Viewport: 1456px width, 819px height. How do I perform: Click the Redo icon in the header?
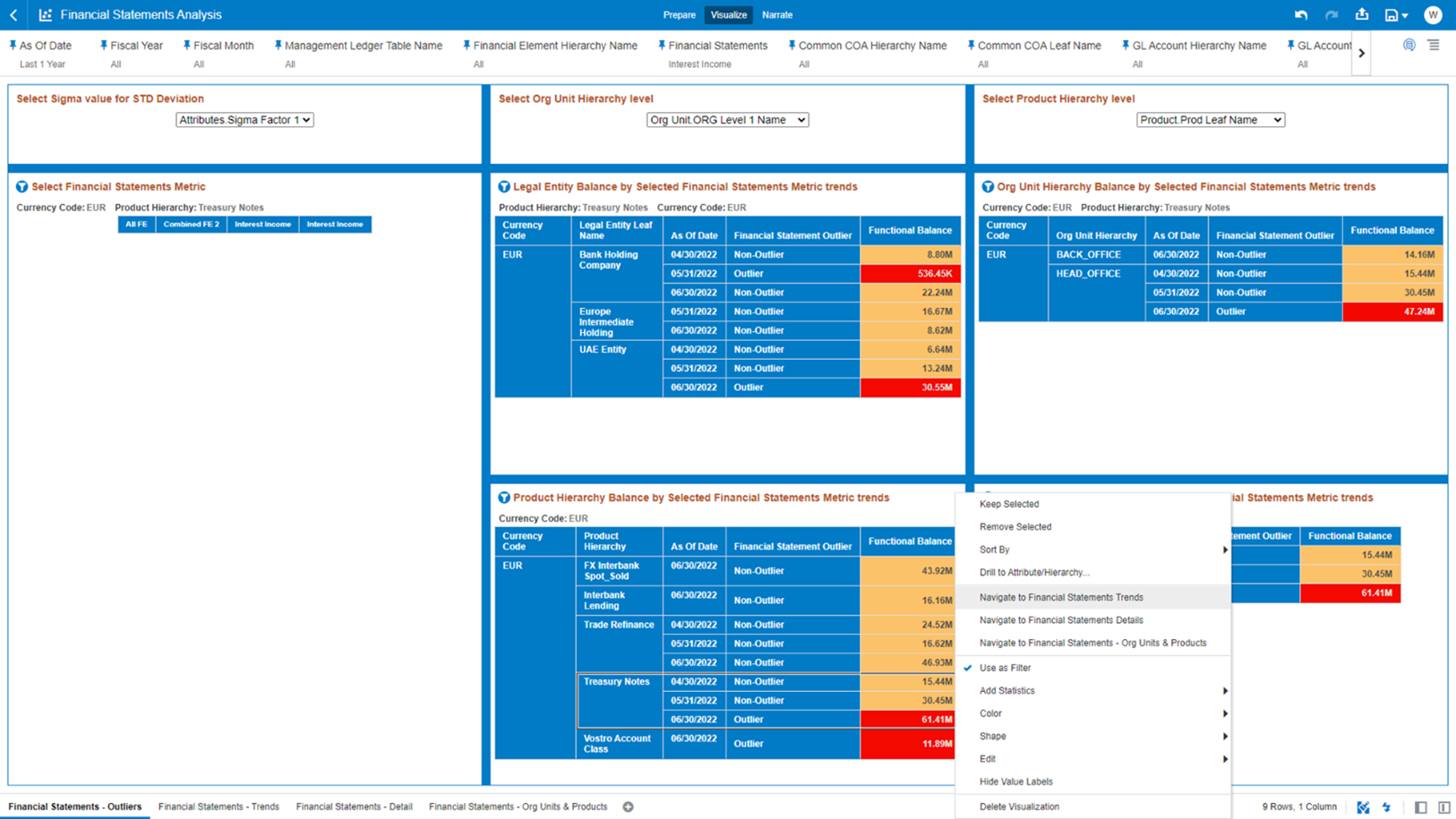[1332, 15]
